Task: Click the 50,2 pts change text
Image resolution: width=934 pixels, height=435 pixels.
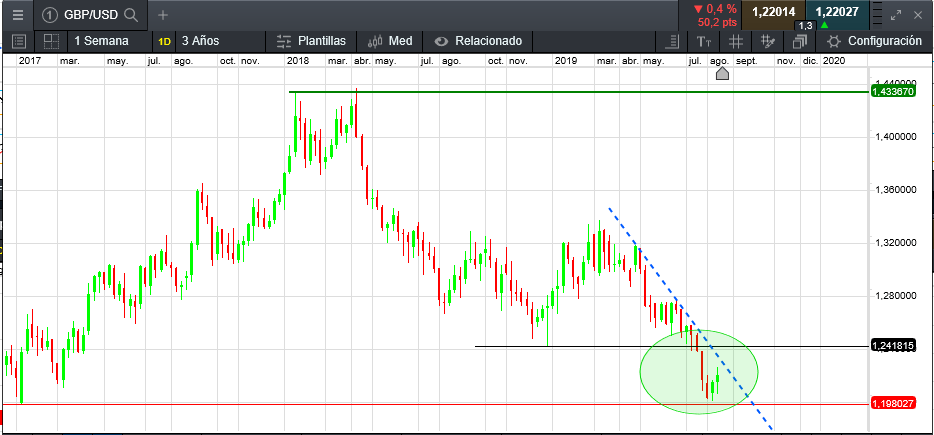Action: click(x=717, y=23)
